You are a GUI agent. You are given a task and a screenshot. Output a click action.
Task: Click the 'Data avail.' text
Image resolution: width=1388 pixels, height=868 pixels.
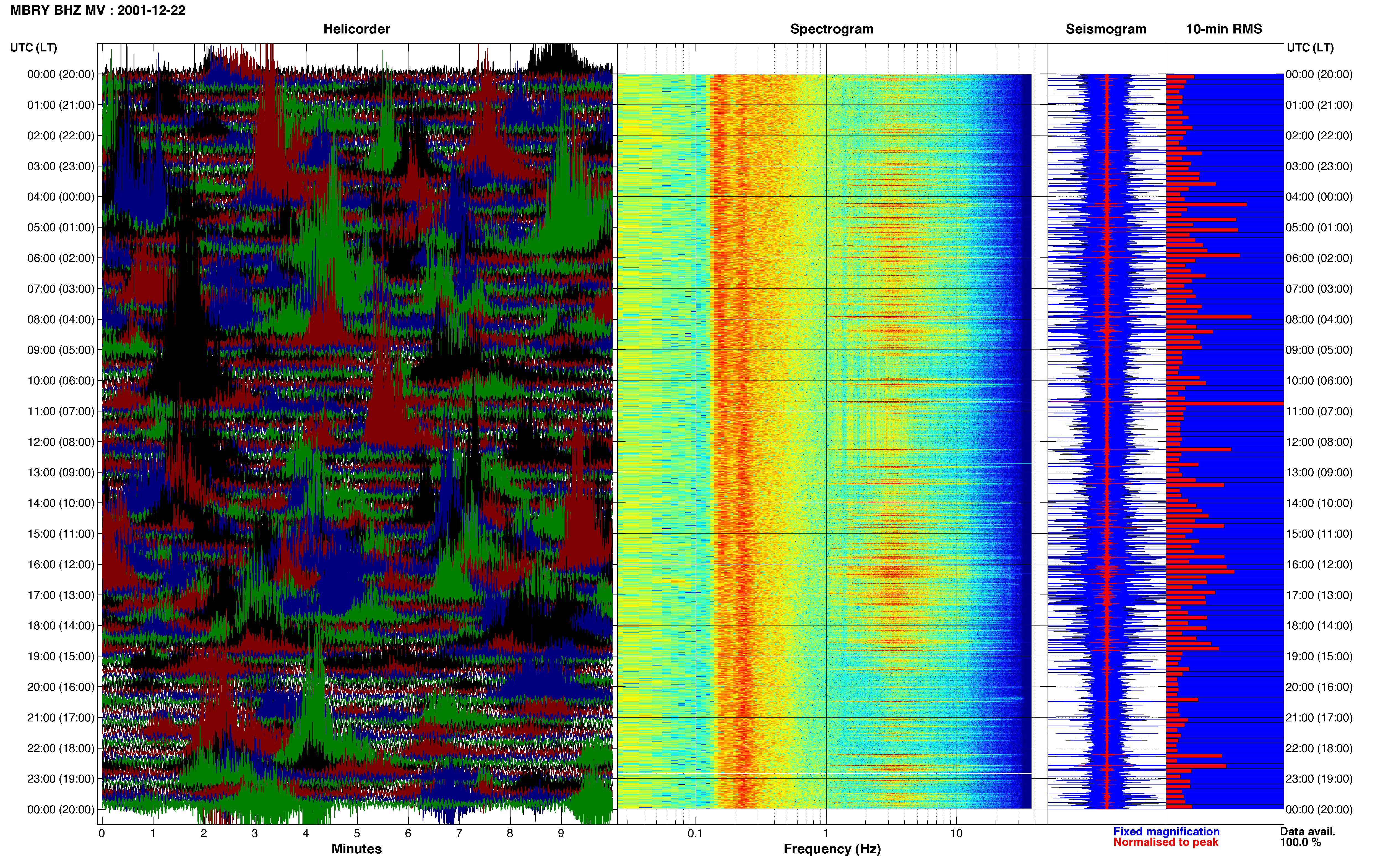click(x=1308, y=831)
